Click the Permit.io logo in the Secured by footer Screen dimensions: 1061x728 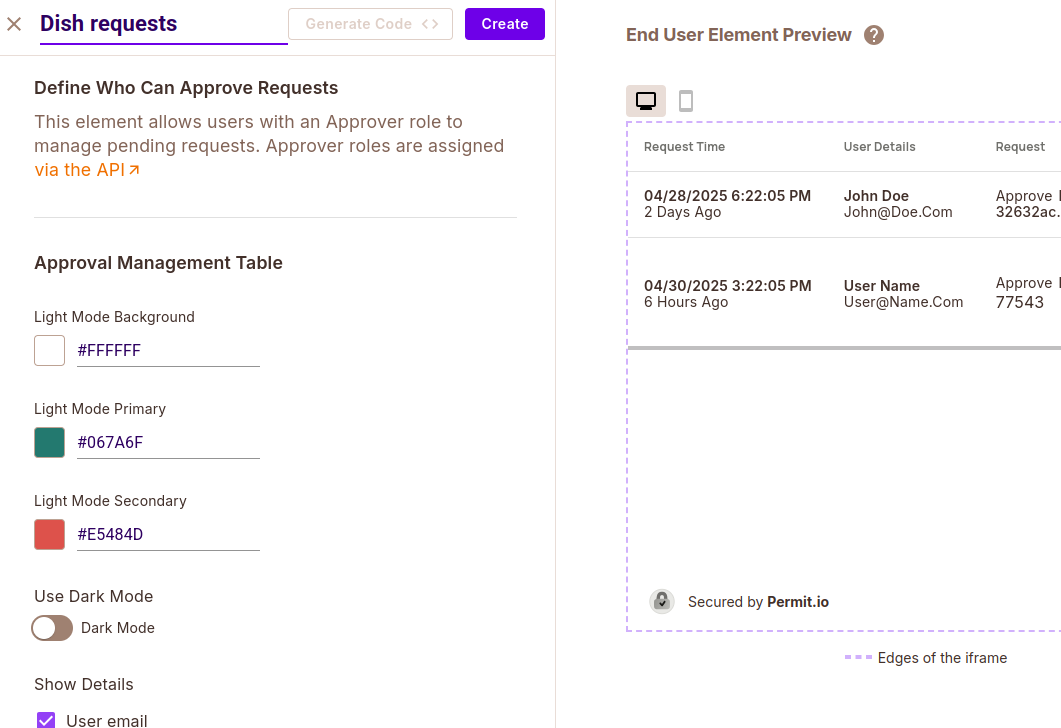[661, 601]
